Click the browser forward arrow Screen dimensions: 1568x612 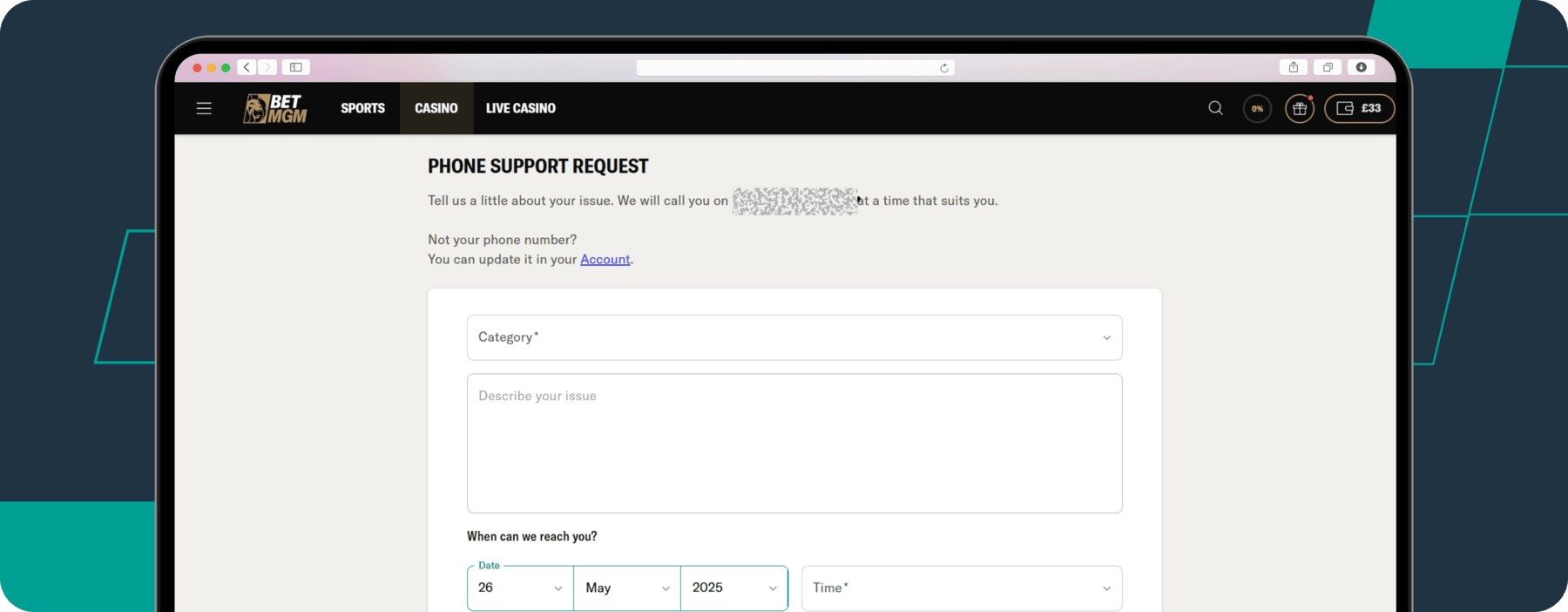pos(267,67)
